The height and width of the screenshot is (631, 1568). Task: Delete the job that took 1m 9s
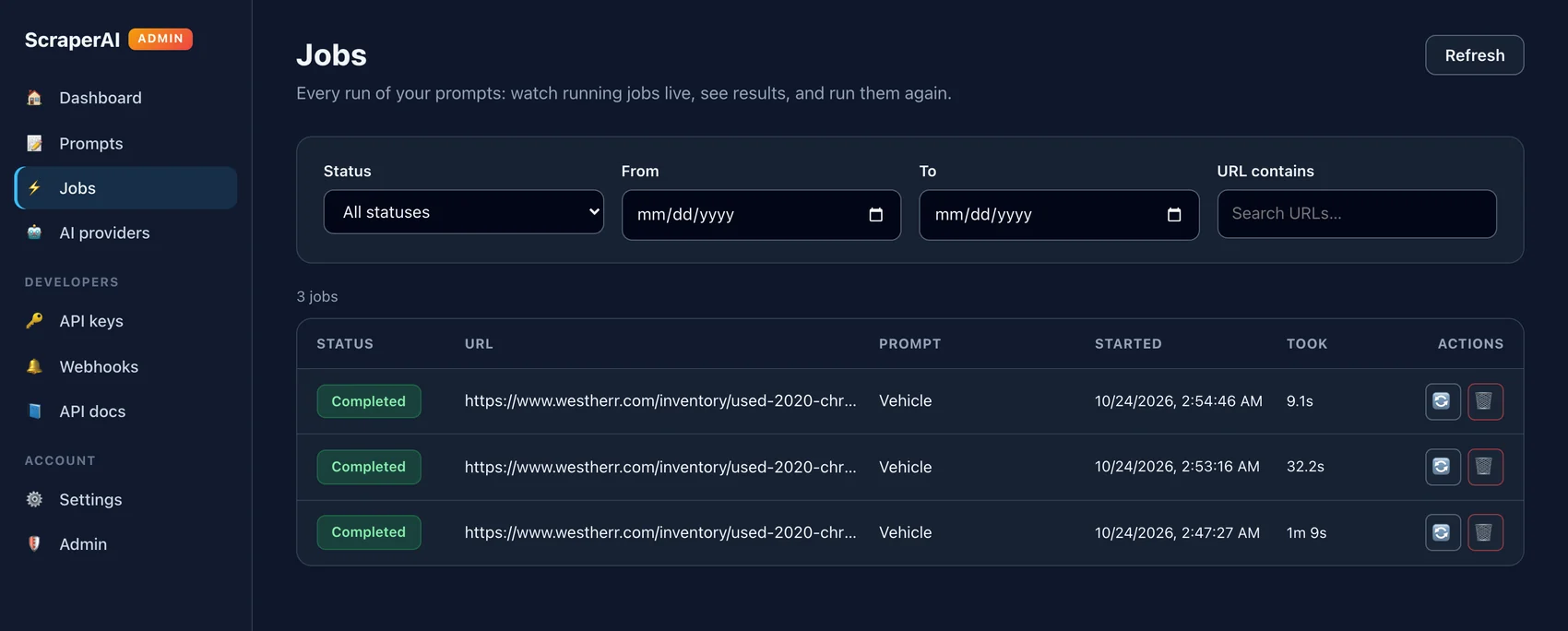(1485, 532)
